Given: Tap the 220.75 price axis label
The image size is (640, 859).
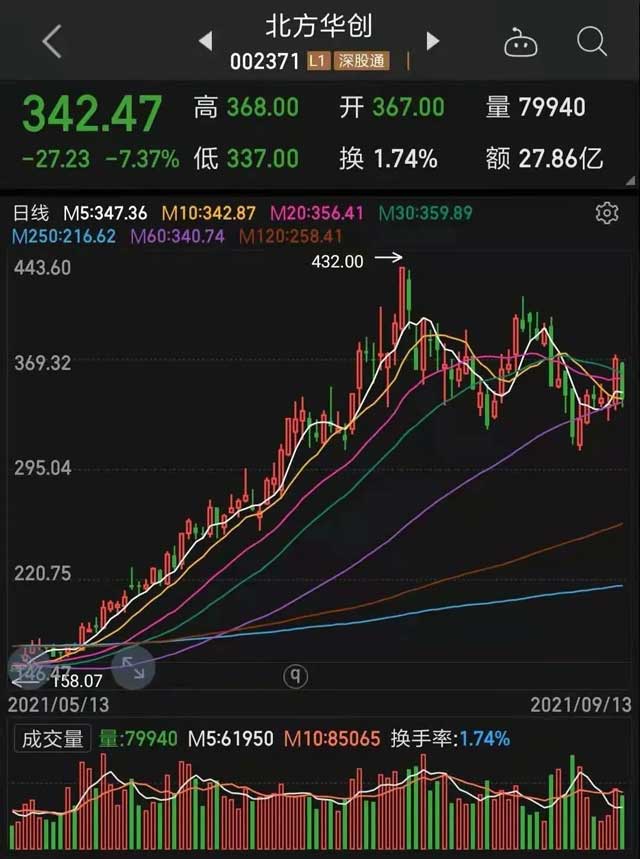Looking at the screenshot, I should [43, 574].
